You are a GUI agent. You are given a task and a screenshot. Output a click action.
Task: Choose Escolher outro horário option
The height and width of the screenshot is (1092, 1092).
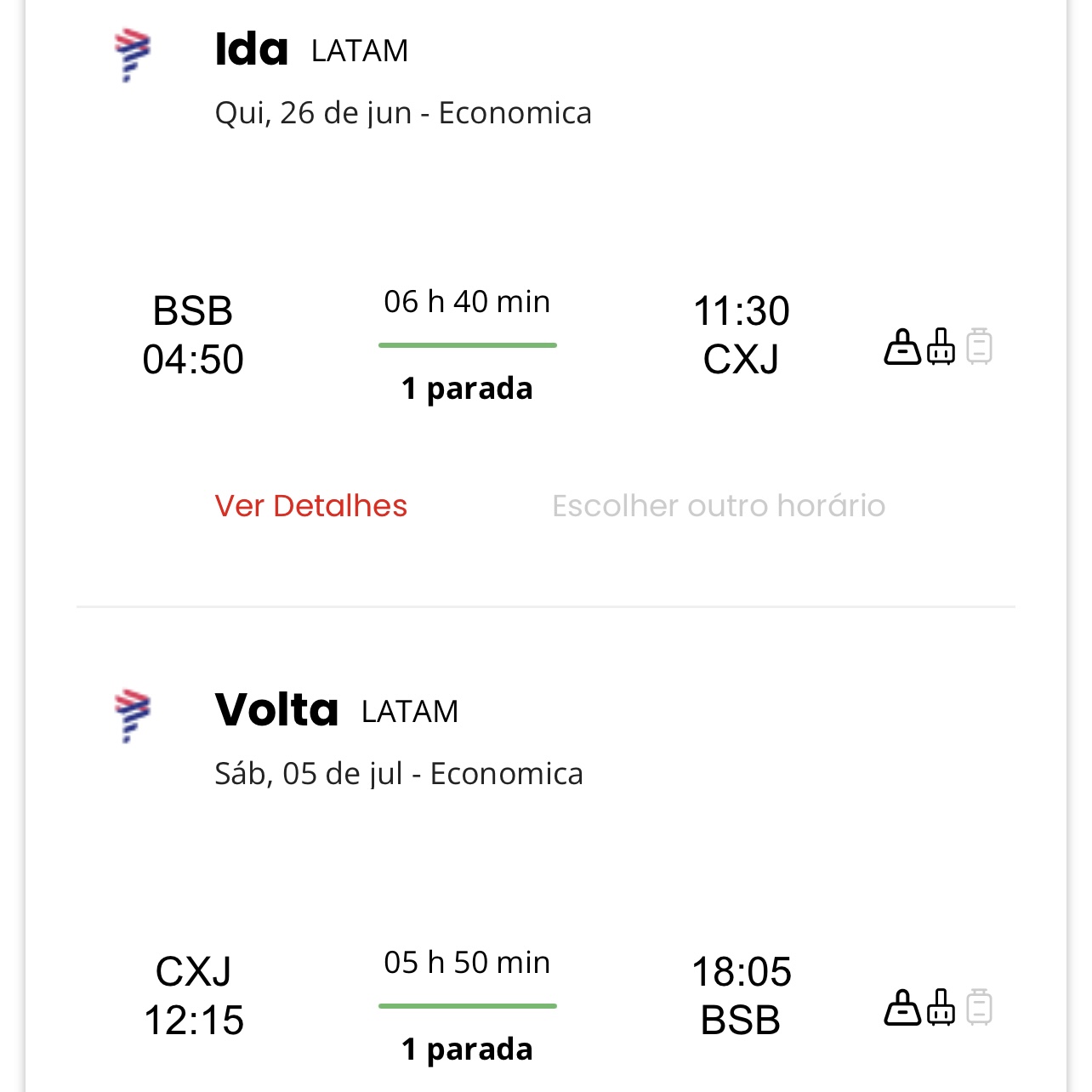(x=719, y=505)
